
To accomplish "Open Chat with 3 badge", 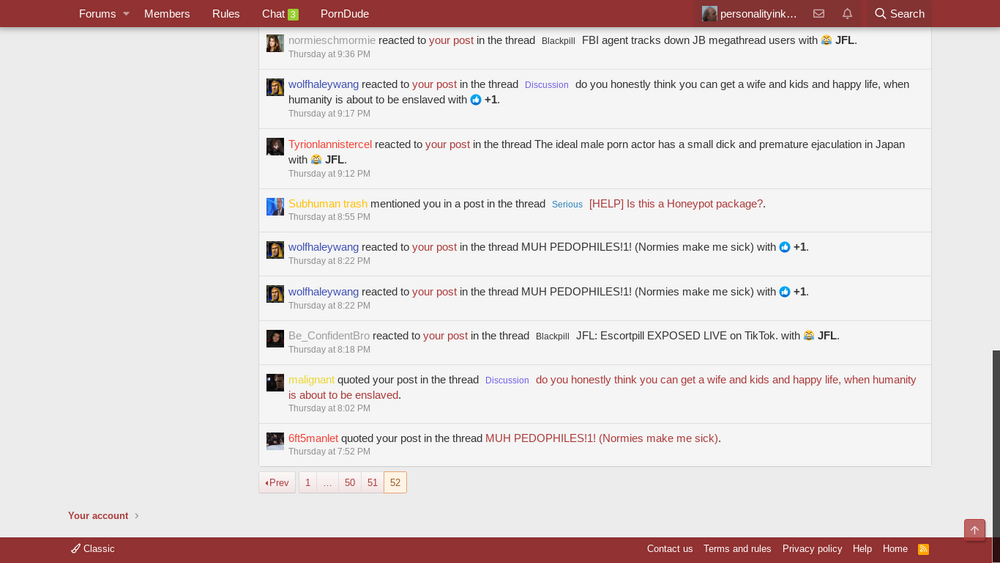I will 280,13.
